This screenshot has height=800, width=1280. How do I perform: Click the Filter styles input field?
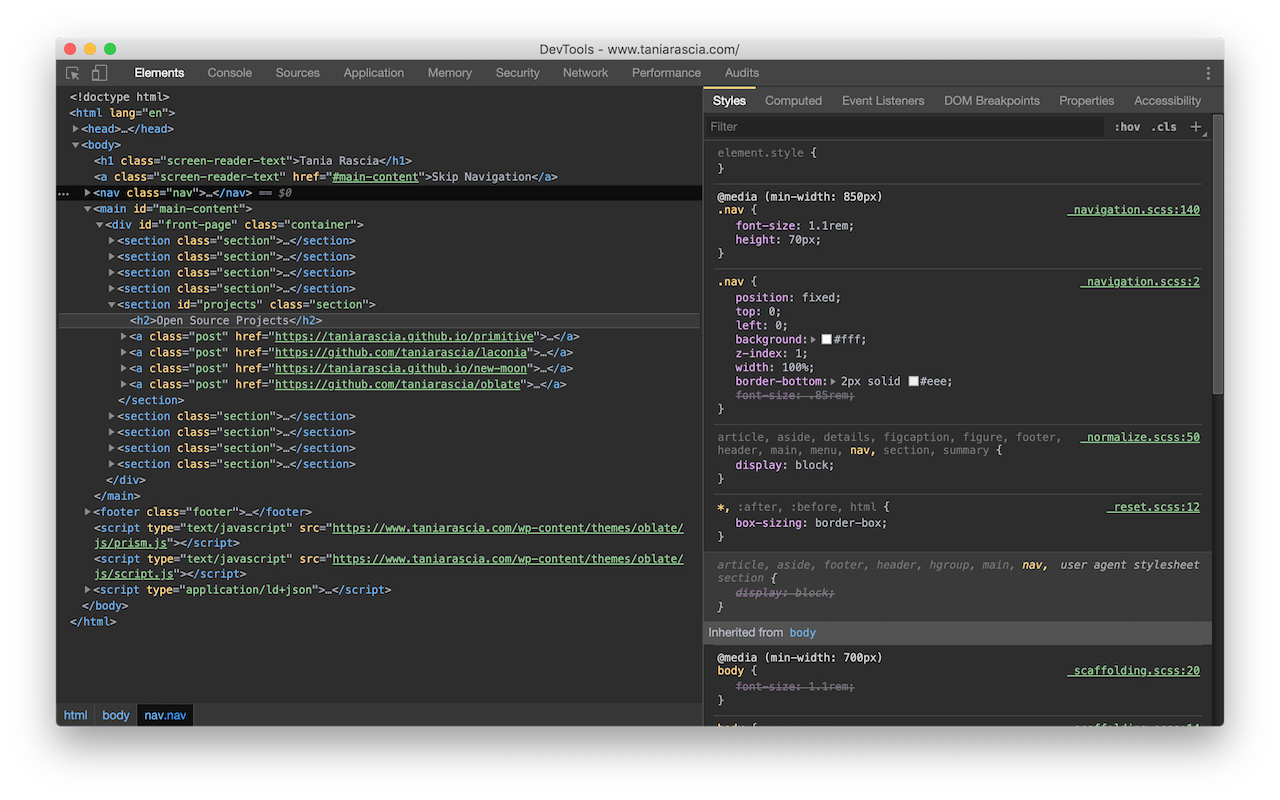(905, 127)
